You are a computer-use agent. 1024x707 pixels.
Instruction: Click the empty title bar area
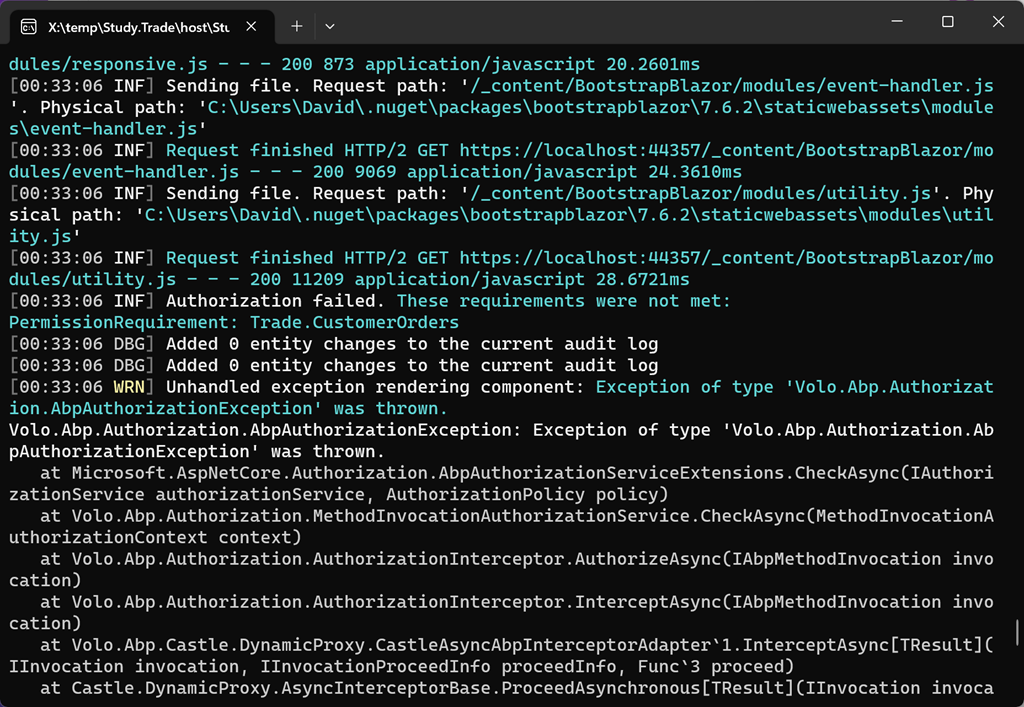(600, 22)
